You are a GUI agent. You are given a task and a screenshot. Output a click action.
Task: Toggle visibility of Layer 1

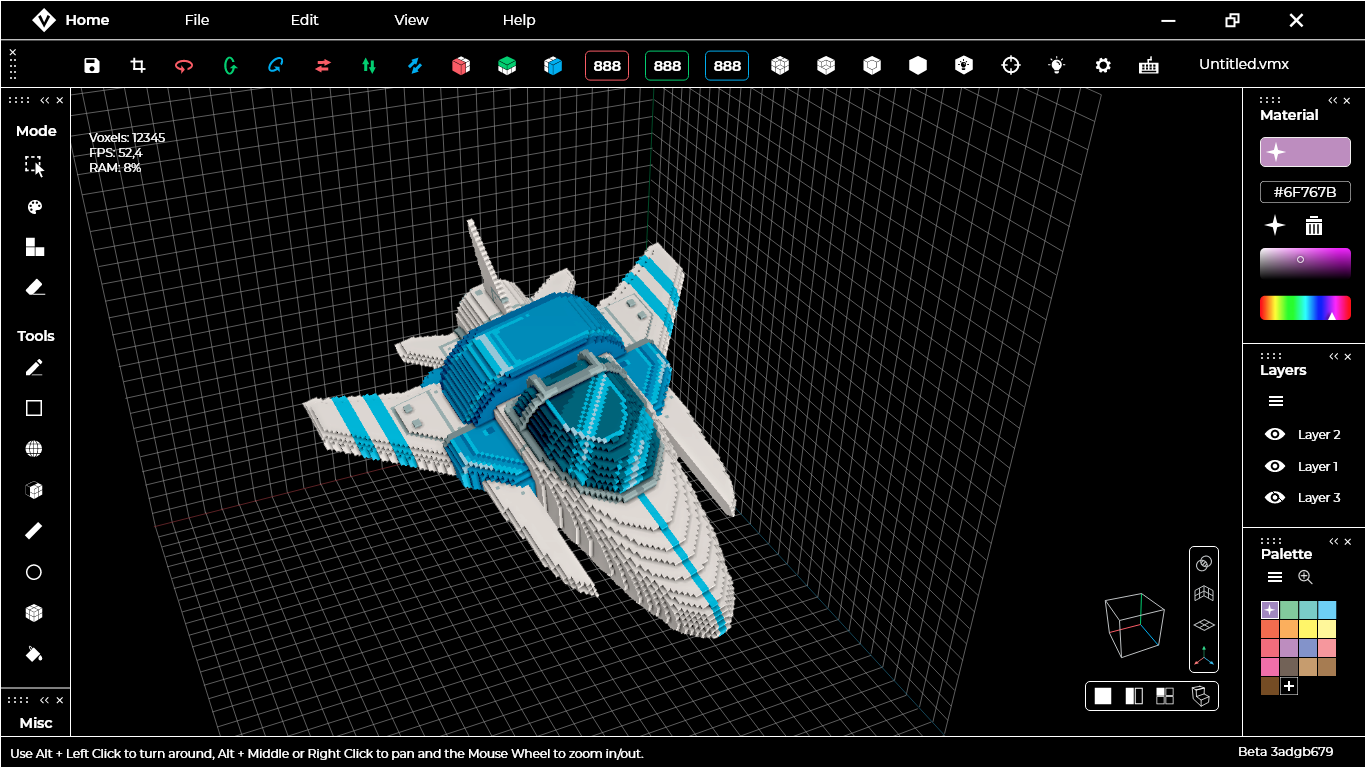(1274, 466)
